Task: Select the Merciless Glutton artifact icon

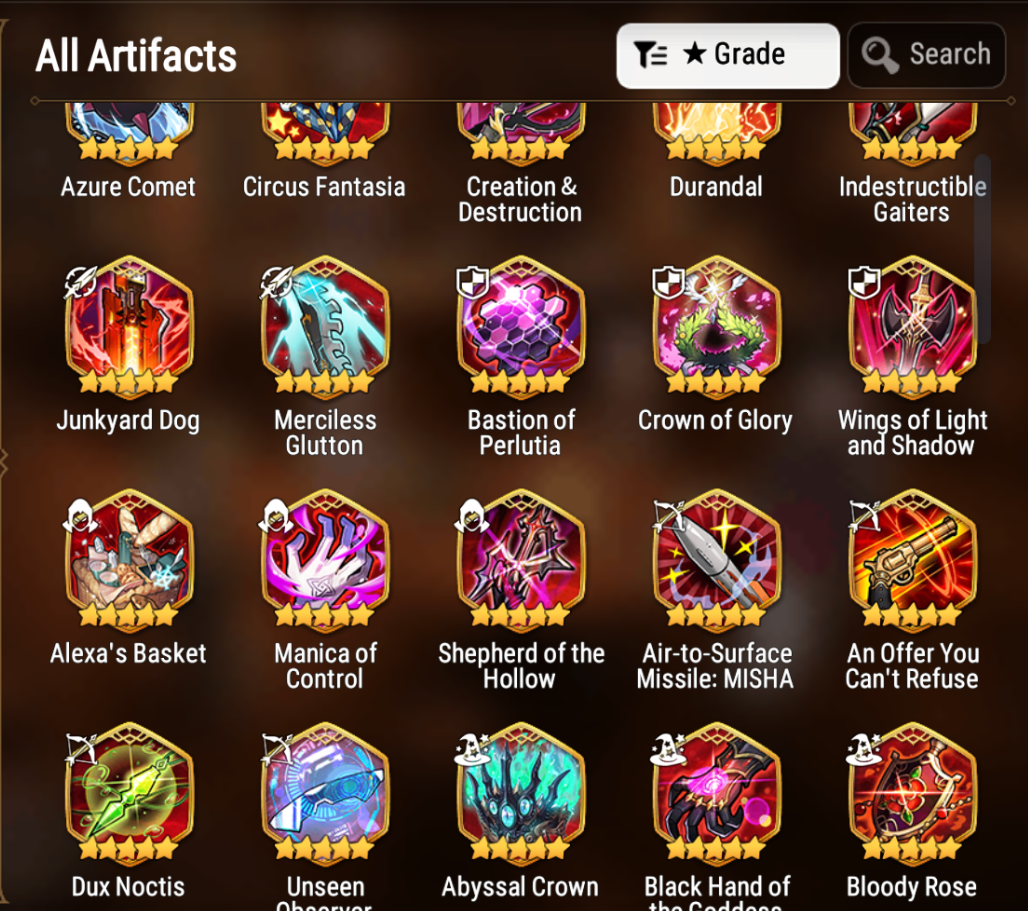Action: click(325, 327)
